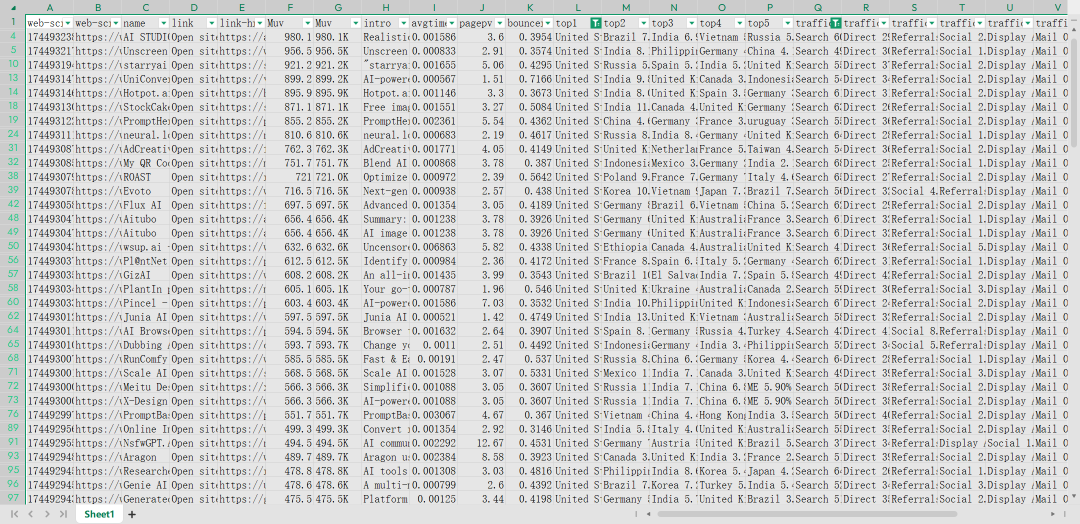Select the name cell "Genie AI"
1080x524 pixels.
pyautogui.click(x=146, y=485)
